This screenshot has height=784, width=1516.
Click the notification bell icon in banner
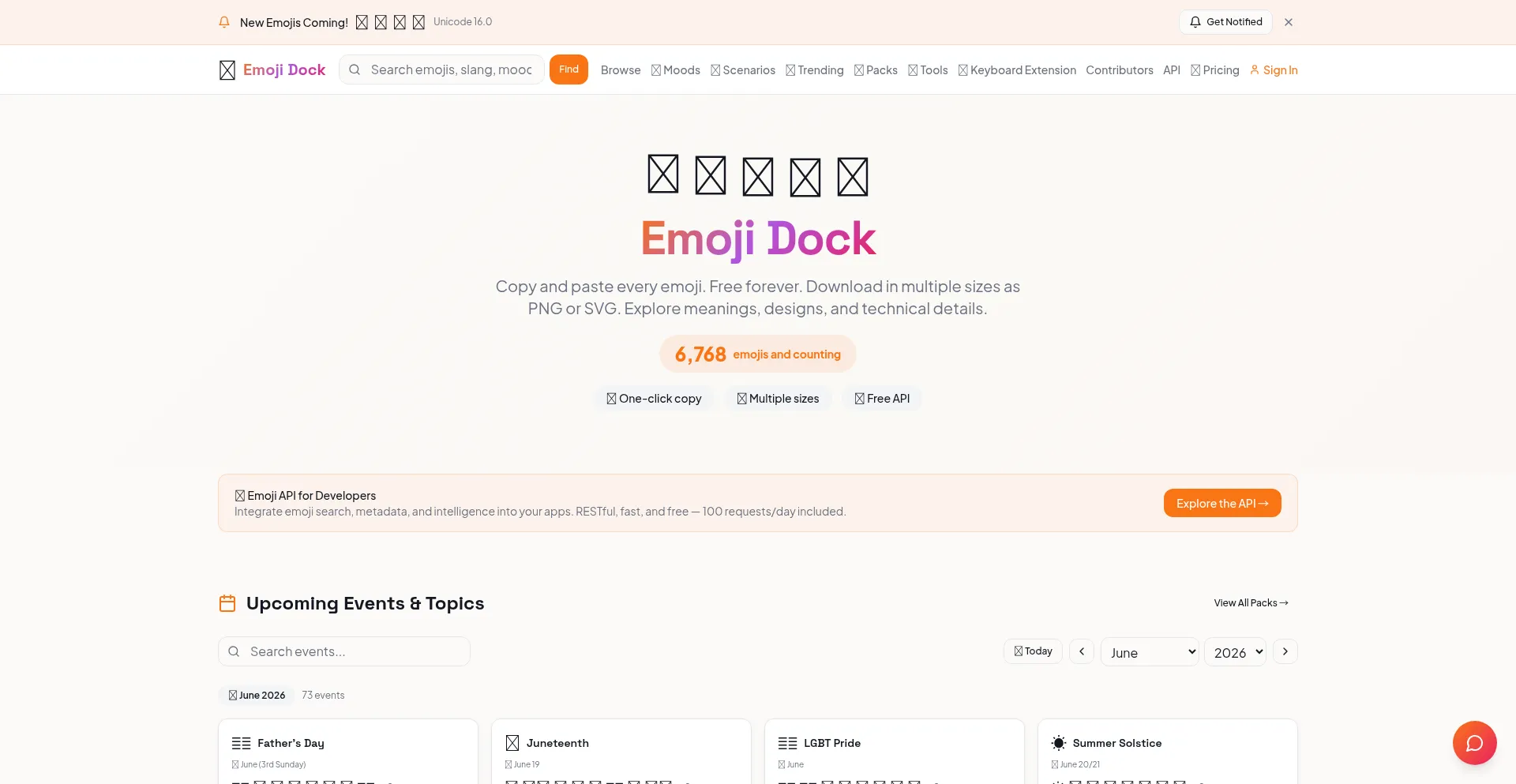(x=224, y=22)
